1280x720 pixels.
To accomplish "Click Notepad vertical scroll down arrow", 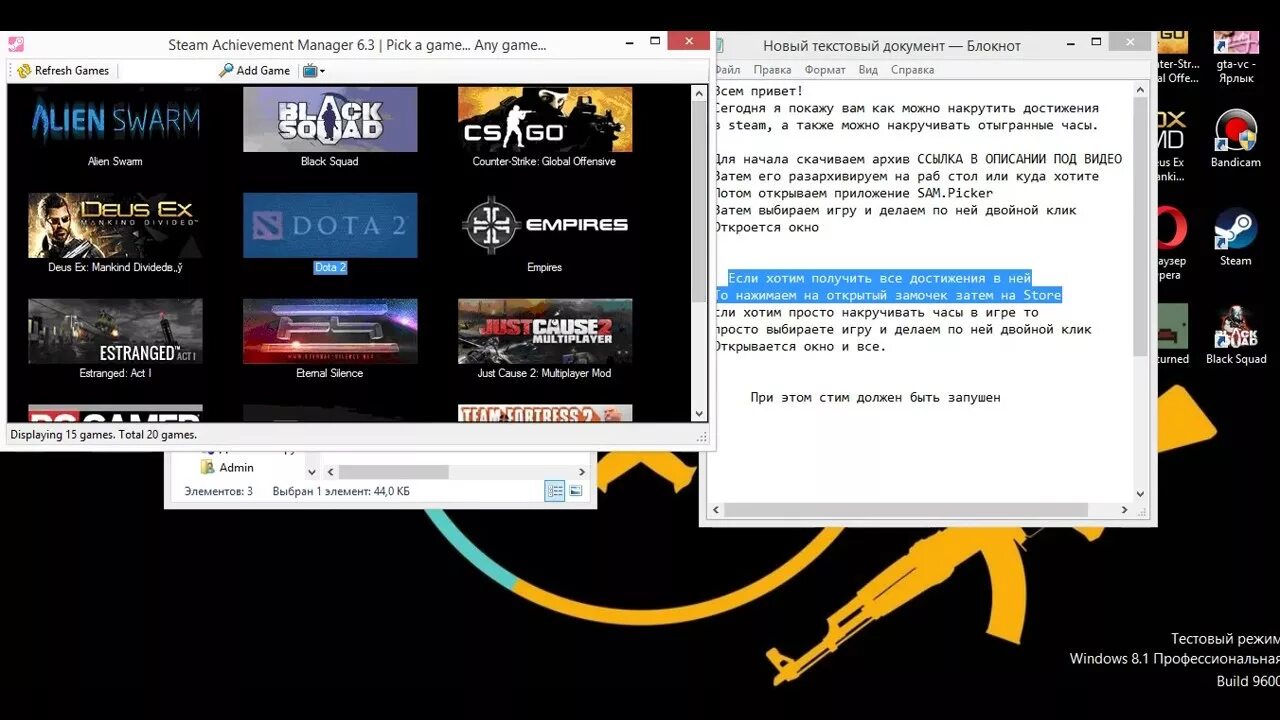I will point(1140,493).
